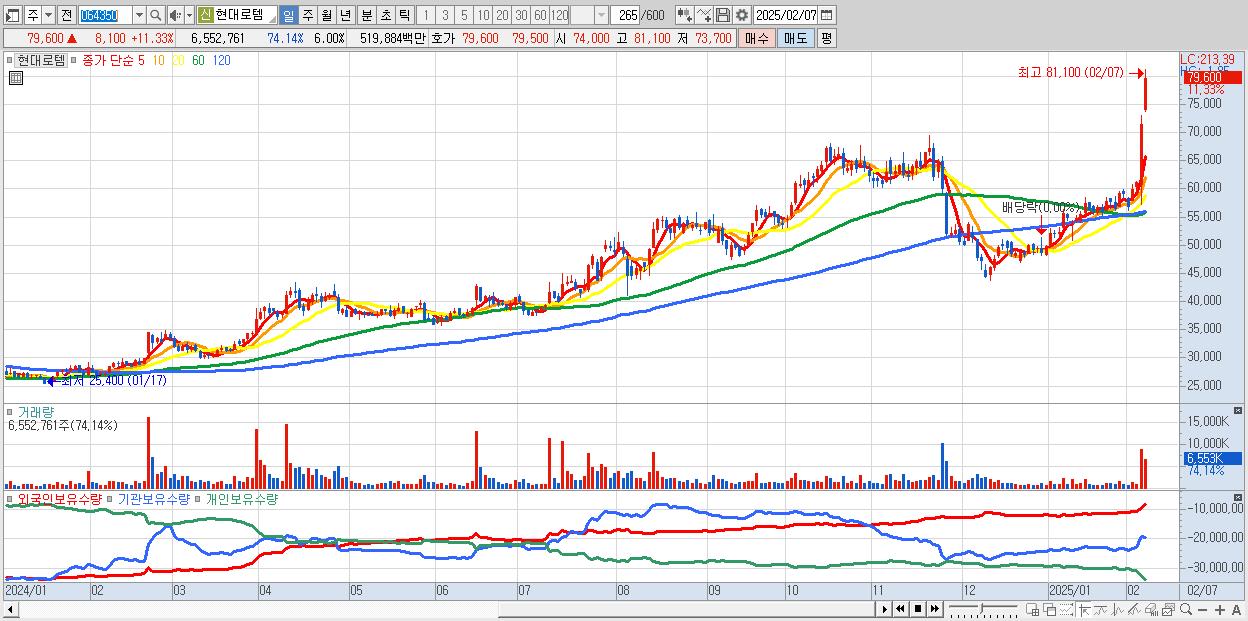Click the diagonal channel drawing icon
This screenshot has height=621, width=1248.
click(x=1134, y=609)
